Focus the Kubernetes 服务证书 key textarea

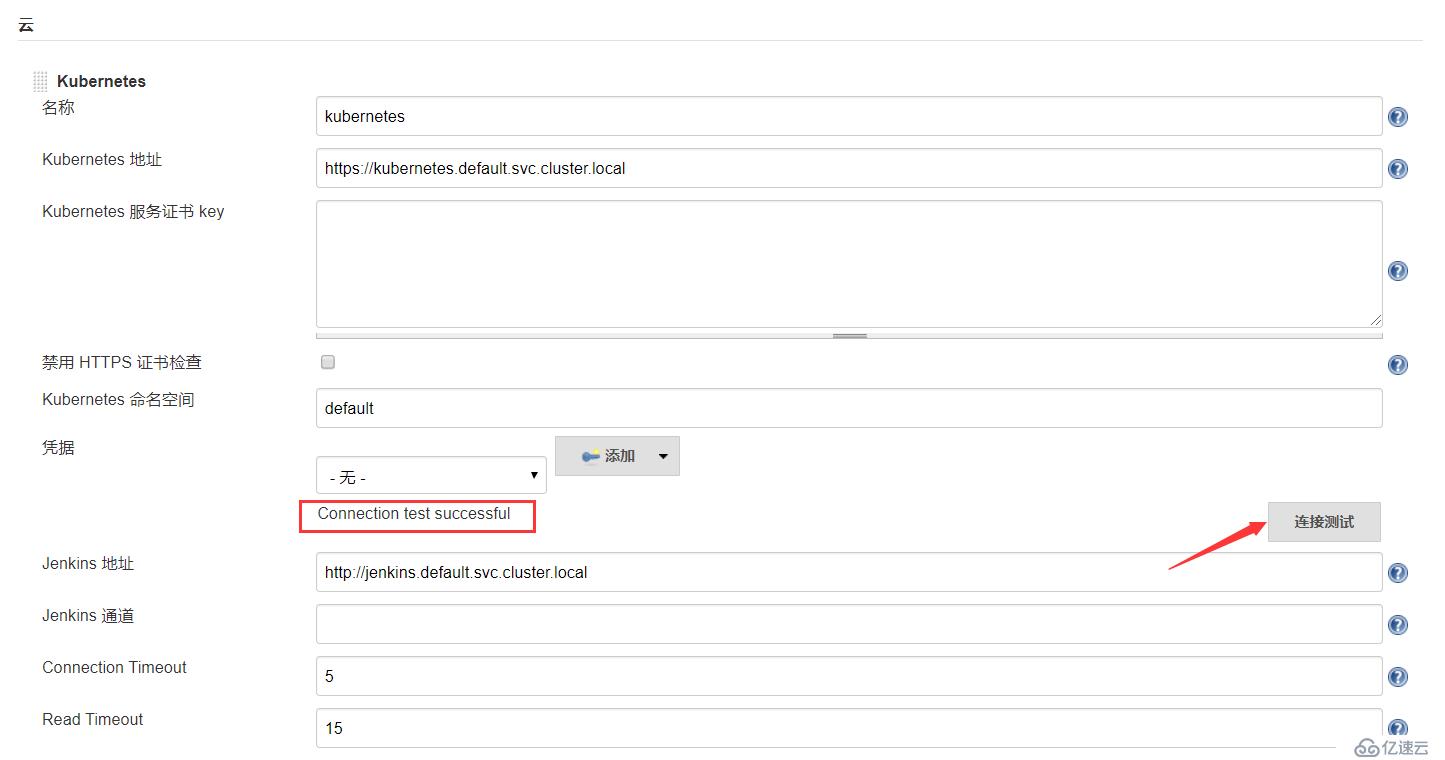click(x=849, y=264)
